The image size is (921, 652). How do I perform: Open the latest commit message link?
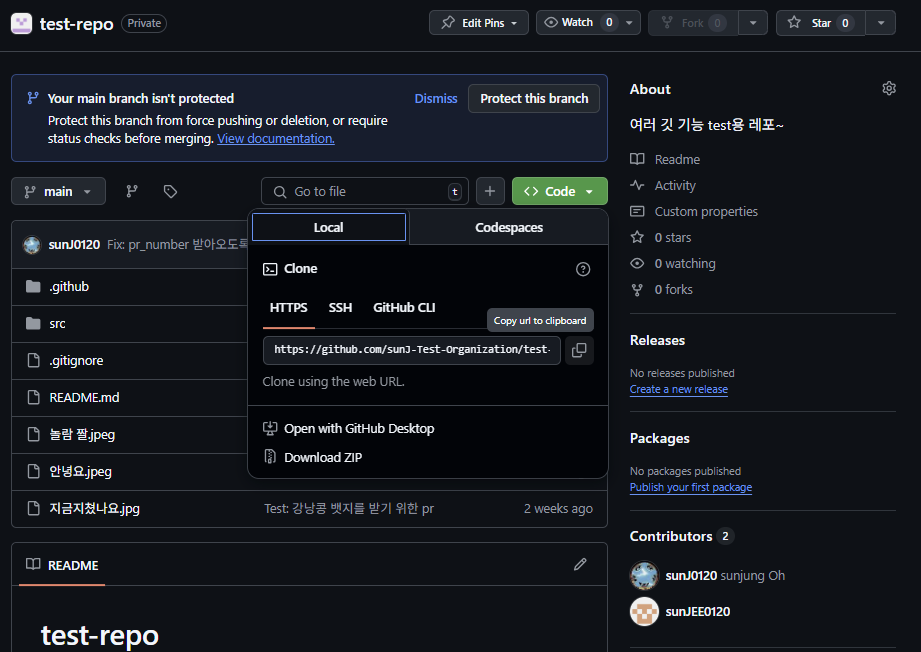pyautogui.click(x=177, y=245)
